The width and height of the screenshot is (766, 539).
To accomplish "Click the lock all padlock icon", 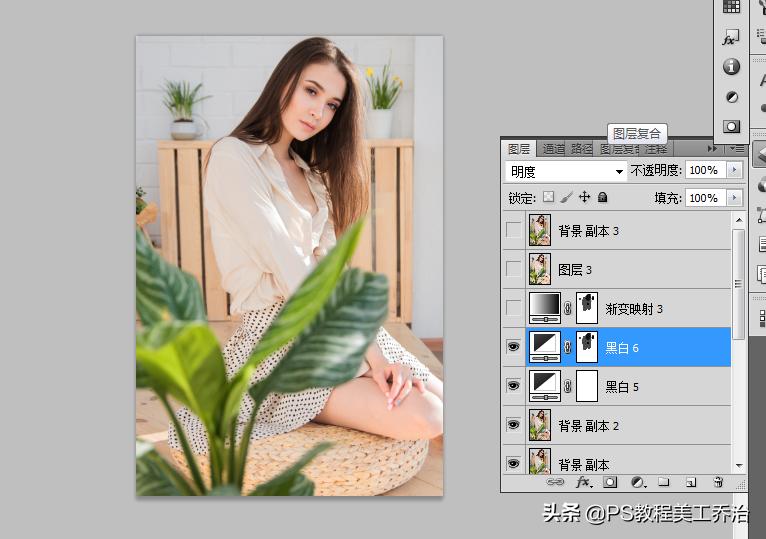I will pos(602,197).
